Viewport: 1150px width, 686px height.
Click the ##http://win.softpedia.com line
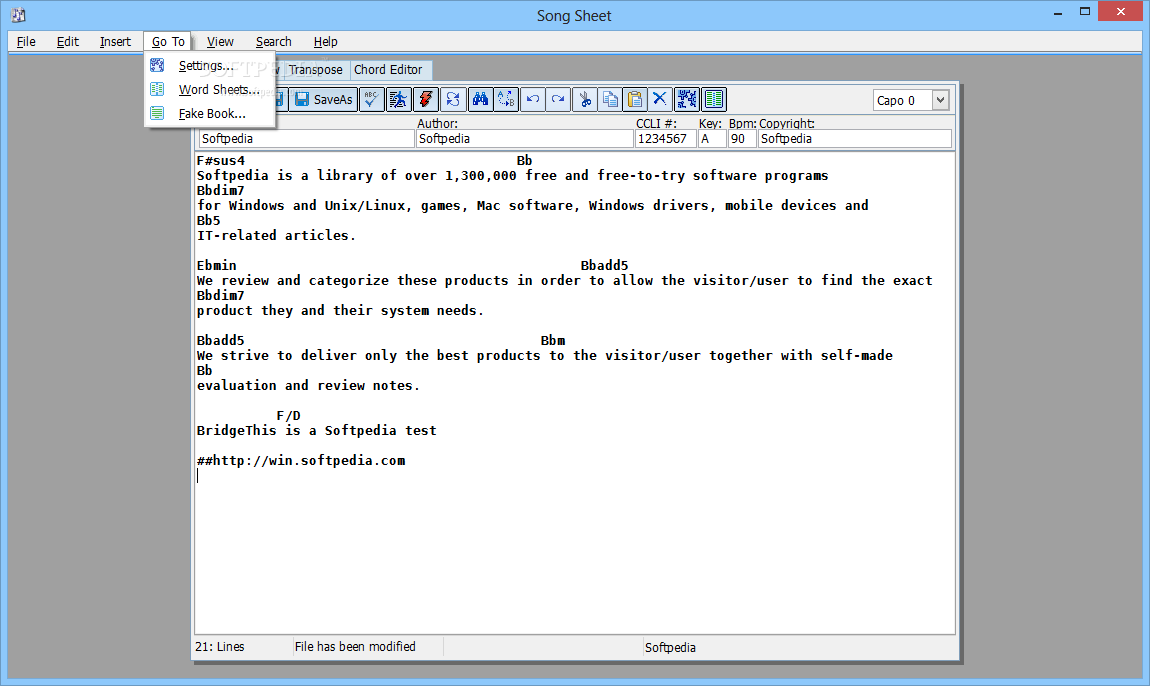[x=301, y=461]
